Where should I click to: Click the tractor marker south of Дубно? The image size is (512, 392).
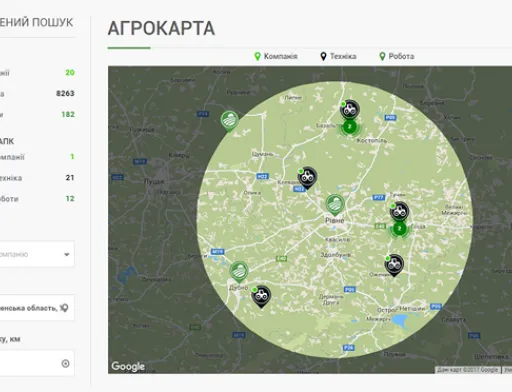pyautogui.click(x=261, y=296)
